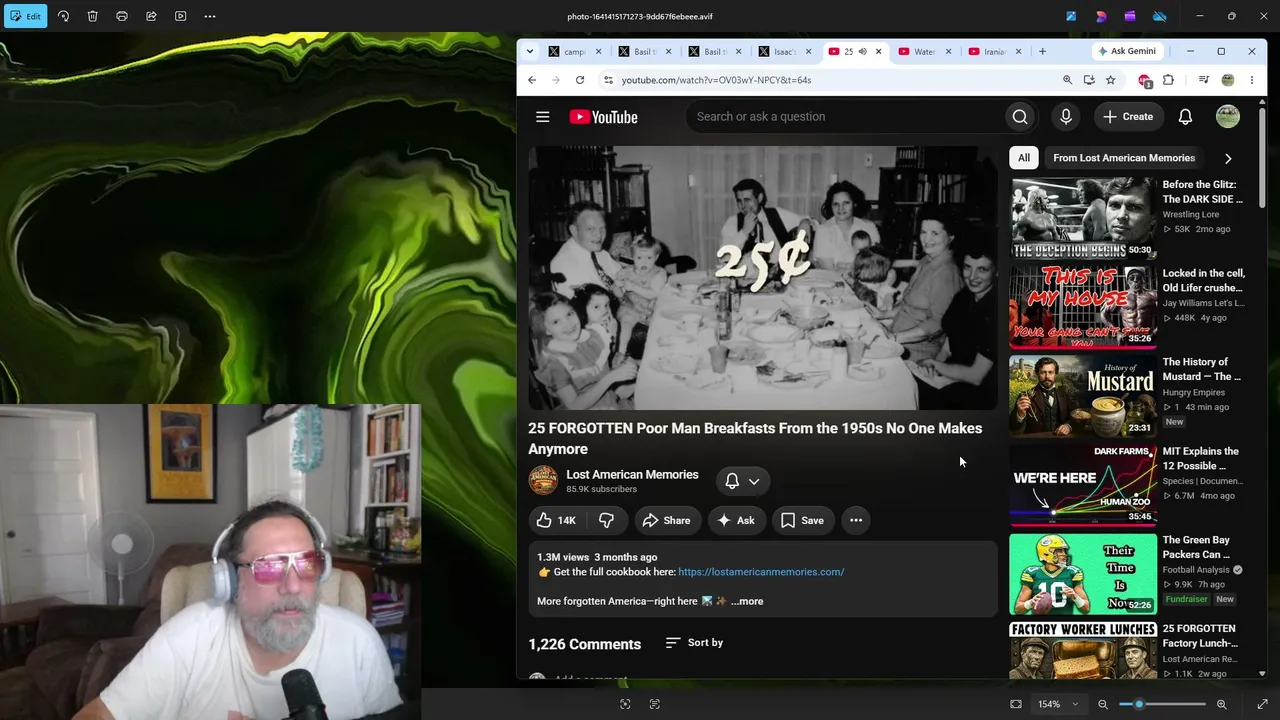Click the "Search or ask a question" field
This screenshot has width=1280, height=720.
(848, 117)
